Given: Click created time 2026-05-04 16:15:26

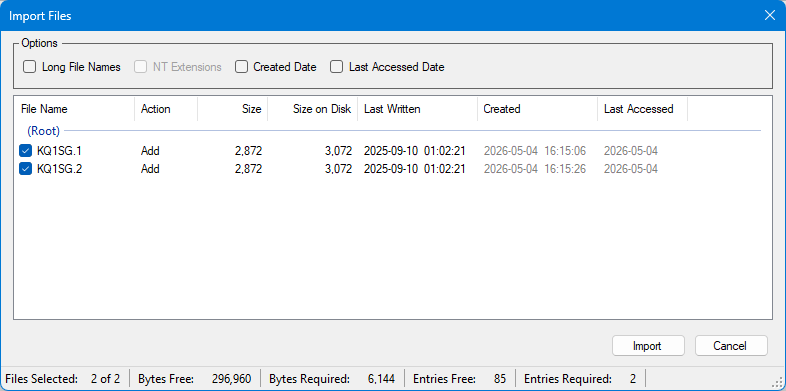Looking at the screenshot, I should (534, 169).
